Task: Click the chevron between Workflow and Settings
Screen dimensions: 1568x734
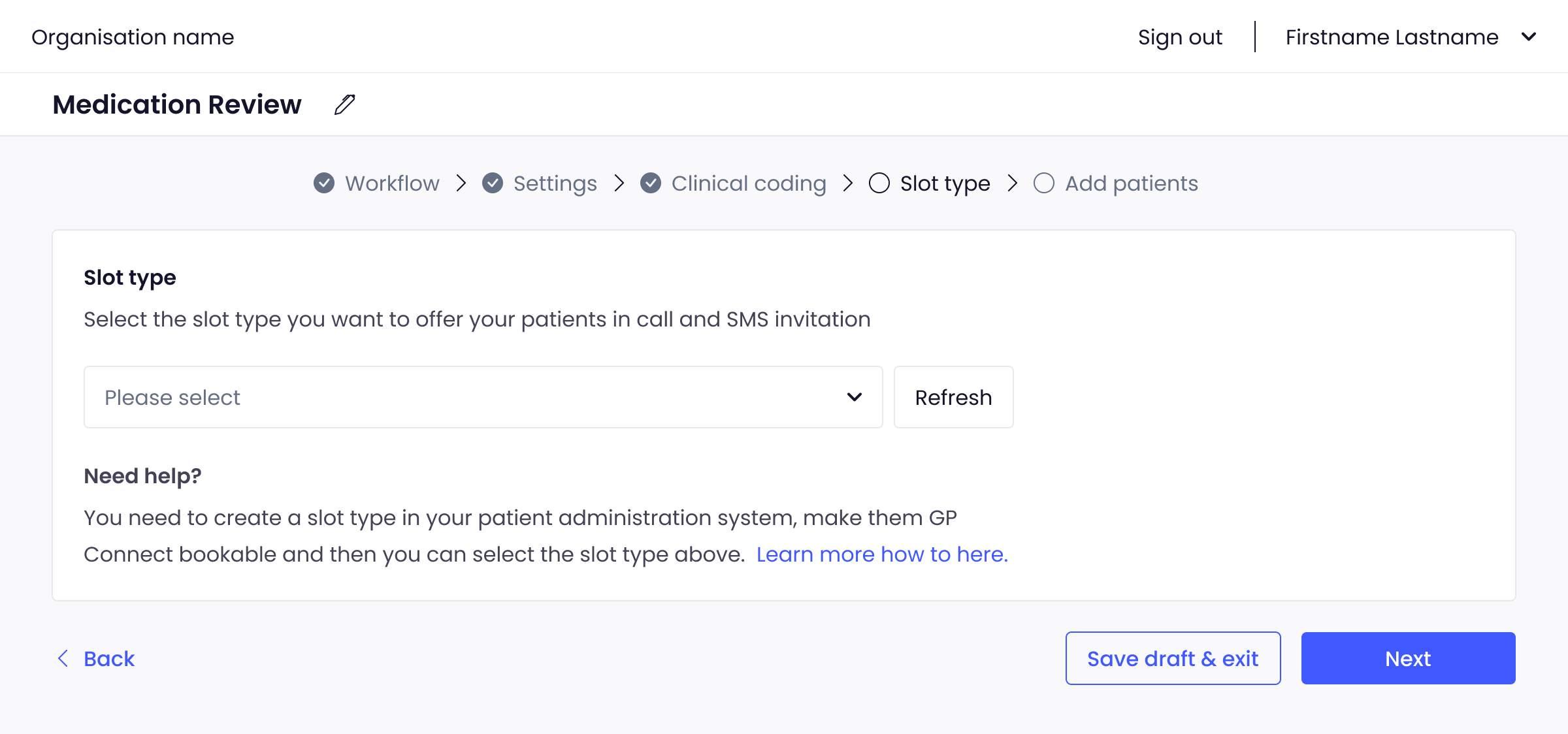Action: [461, 183]
